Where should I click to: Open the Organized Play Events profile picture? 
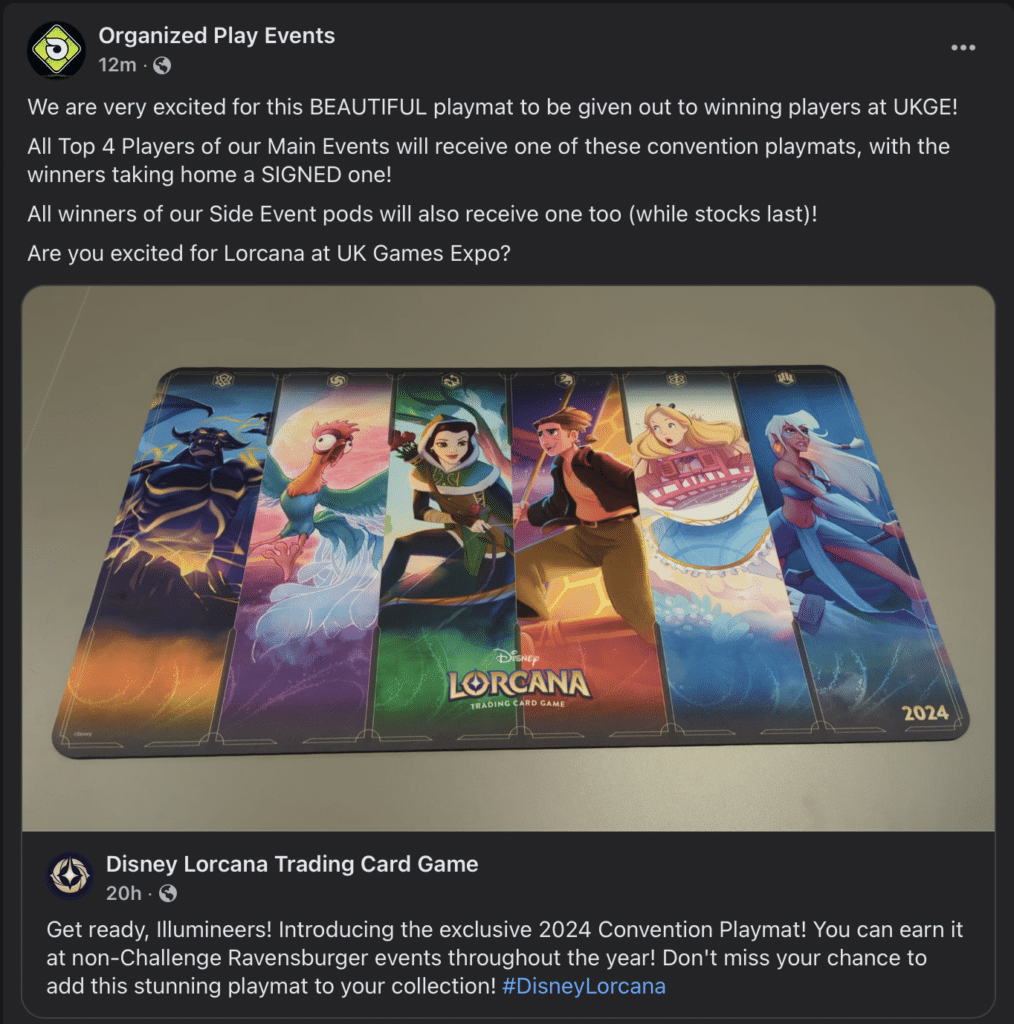click(x=56, y=50)
